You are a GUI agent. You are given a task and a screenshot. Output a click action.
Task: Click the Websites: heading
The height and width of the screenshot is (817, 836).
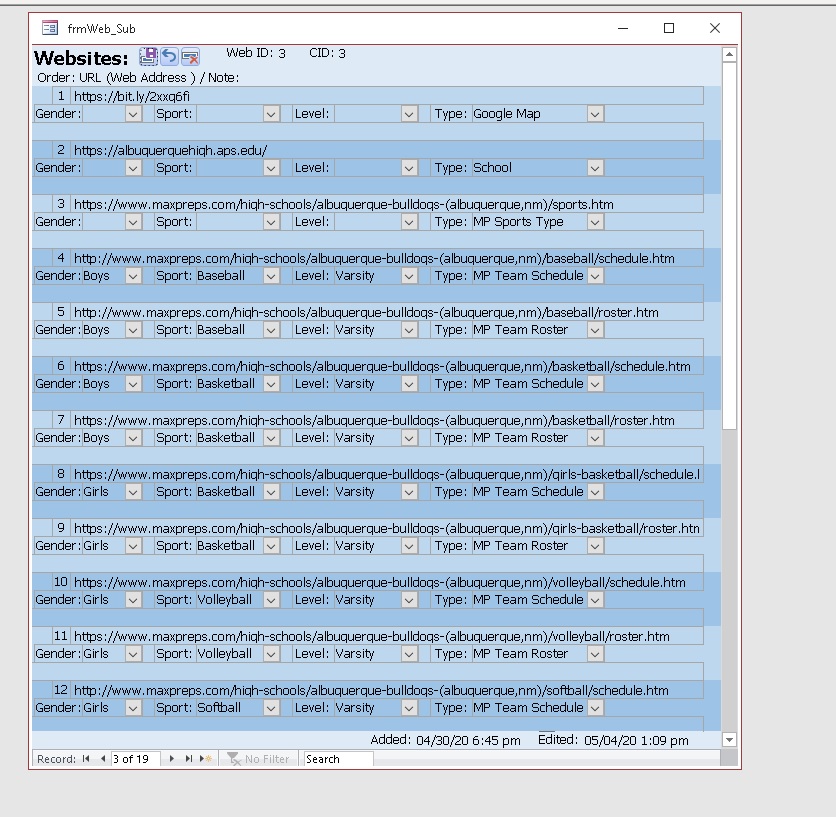click(x=81, y=58)
